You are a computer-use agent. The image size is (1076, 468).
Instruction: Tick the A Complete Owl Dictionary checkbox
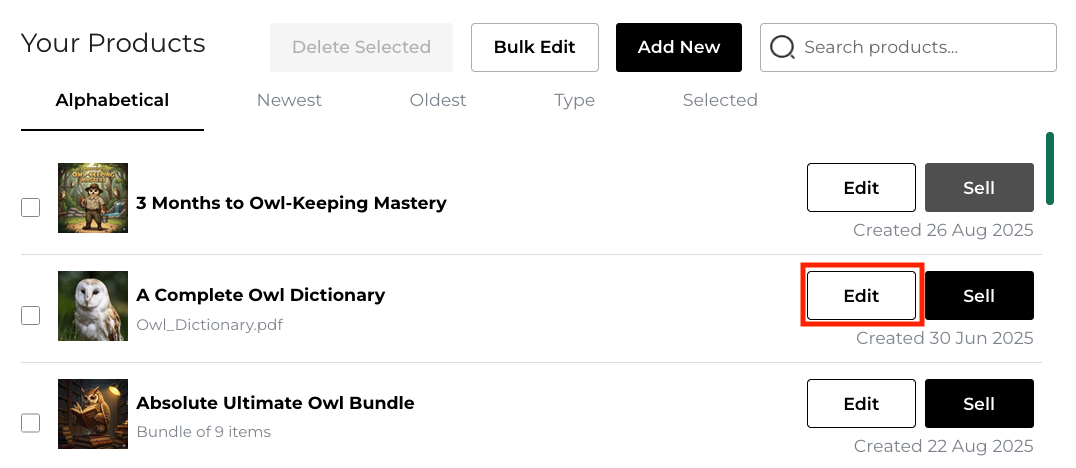pos(31,316)
